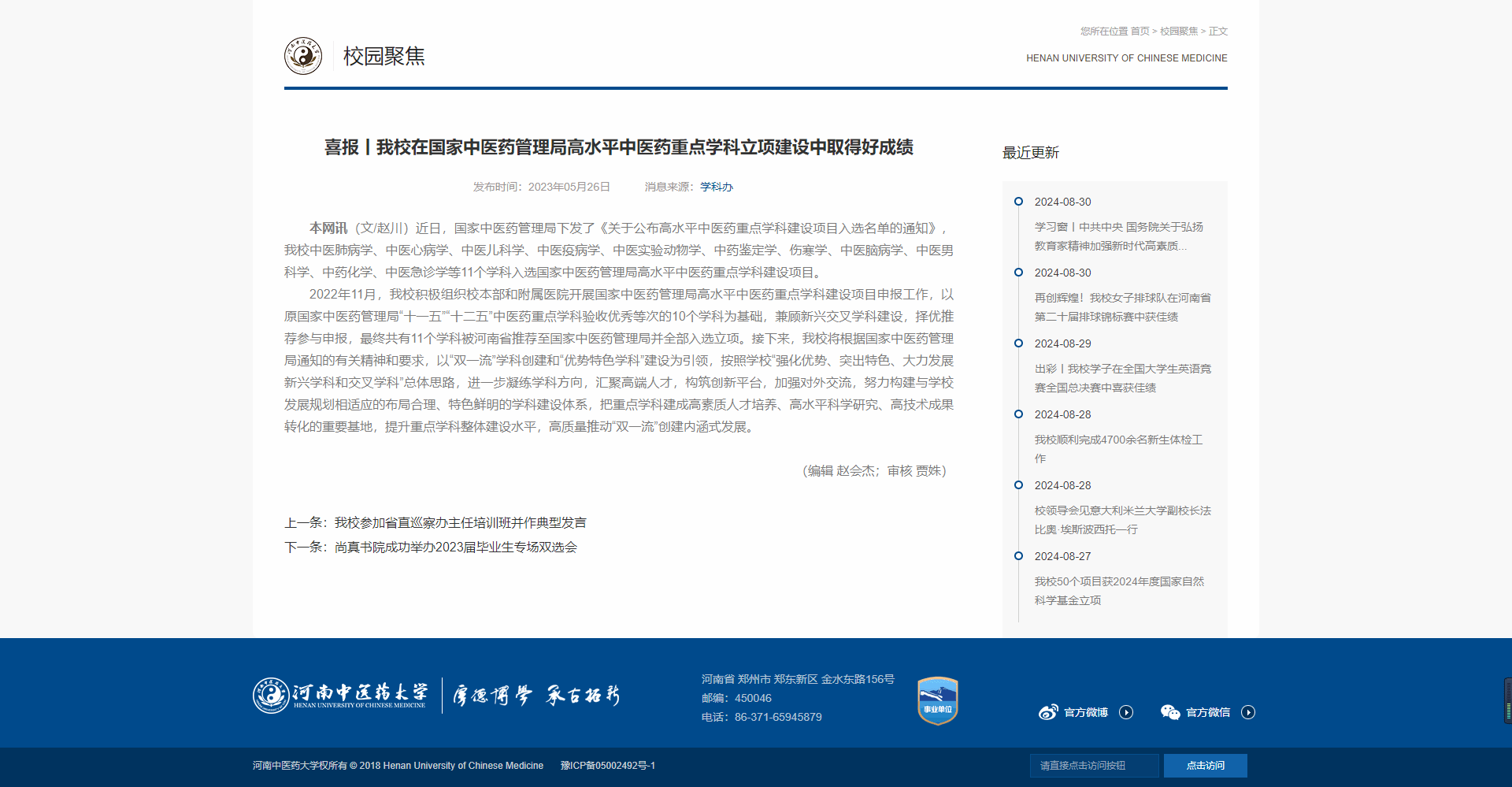Open 校园聚焦 in the breadcrumb
Image resolution: width=1512 pixels, height=787 pixels.
1178,32
